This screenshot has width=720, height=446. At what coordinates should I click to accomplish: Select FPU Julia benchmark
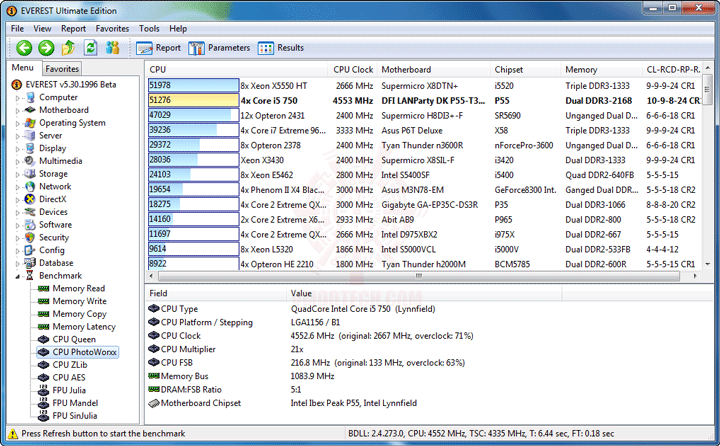click(69, 390)
